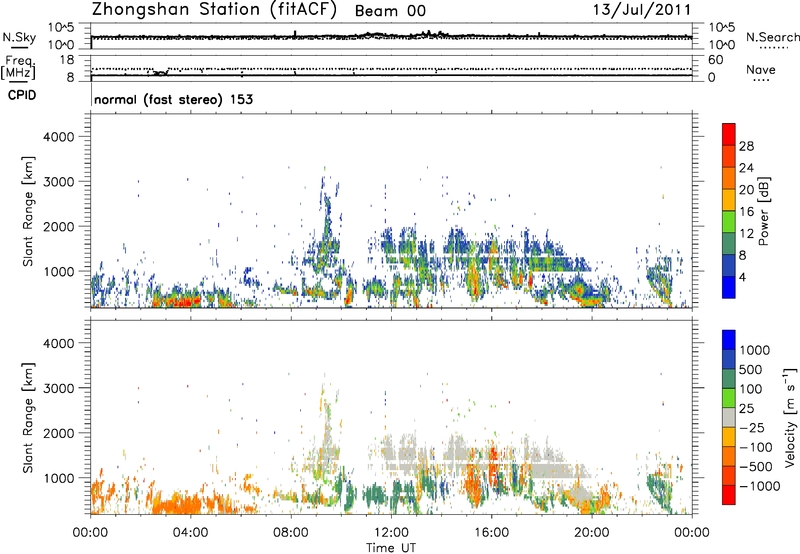800x554 pixels.
Task: Click the 'Freq. [MHz]' axis label
Action: pos(18,68)
